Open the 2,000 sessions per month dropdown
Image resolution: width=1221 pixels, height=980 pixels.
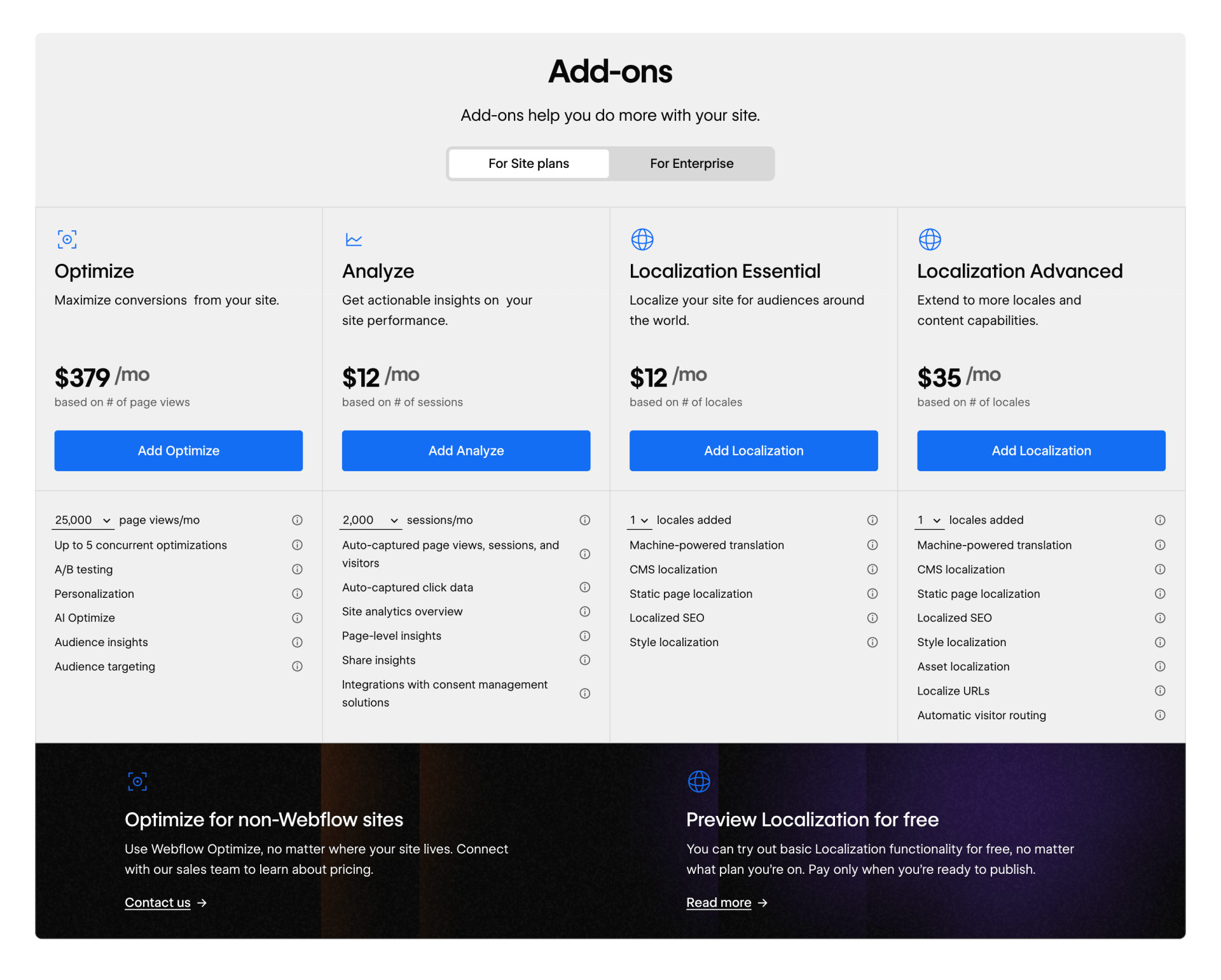[369, 520]
